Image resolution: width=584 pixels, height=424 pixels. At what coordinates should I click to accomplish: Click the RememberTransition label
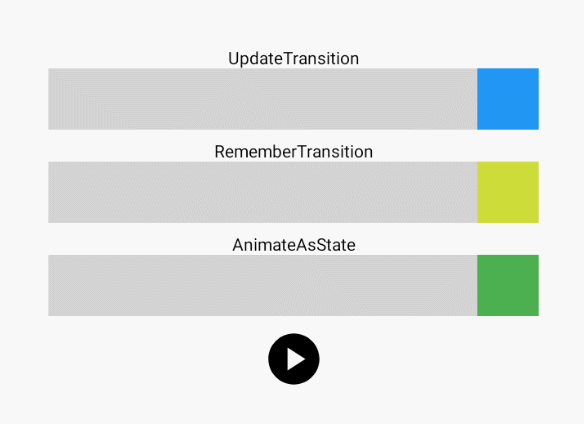coord(293,152)
